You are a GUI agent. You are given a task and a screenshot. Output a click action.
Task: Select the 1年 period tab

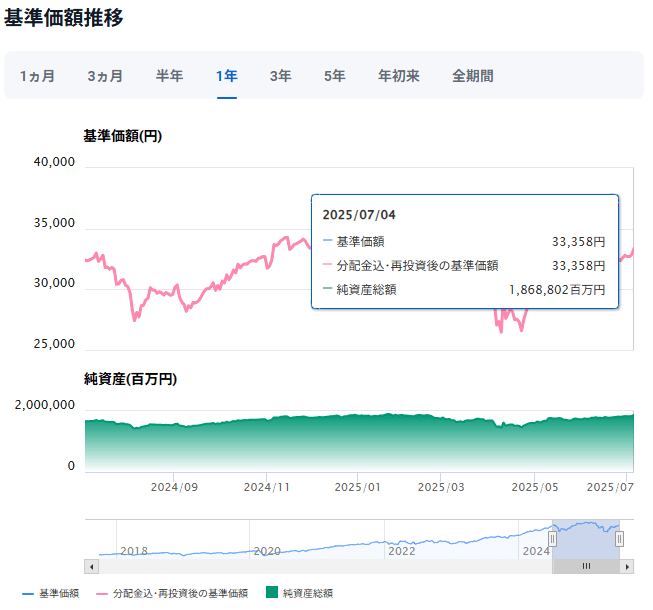pos(227,76)
